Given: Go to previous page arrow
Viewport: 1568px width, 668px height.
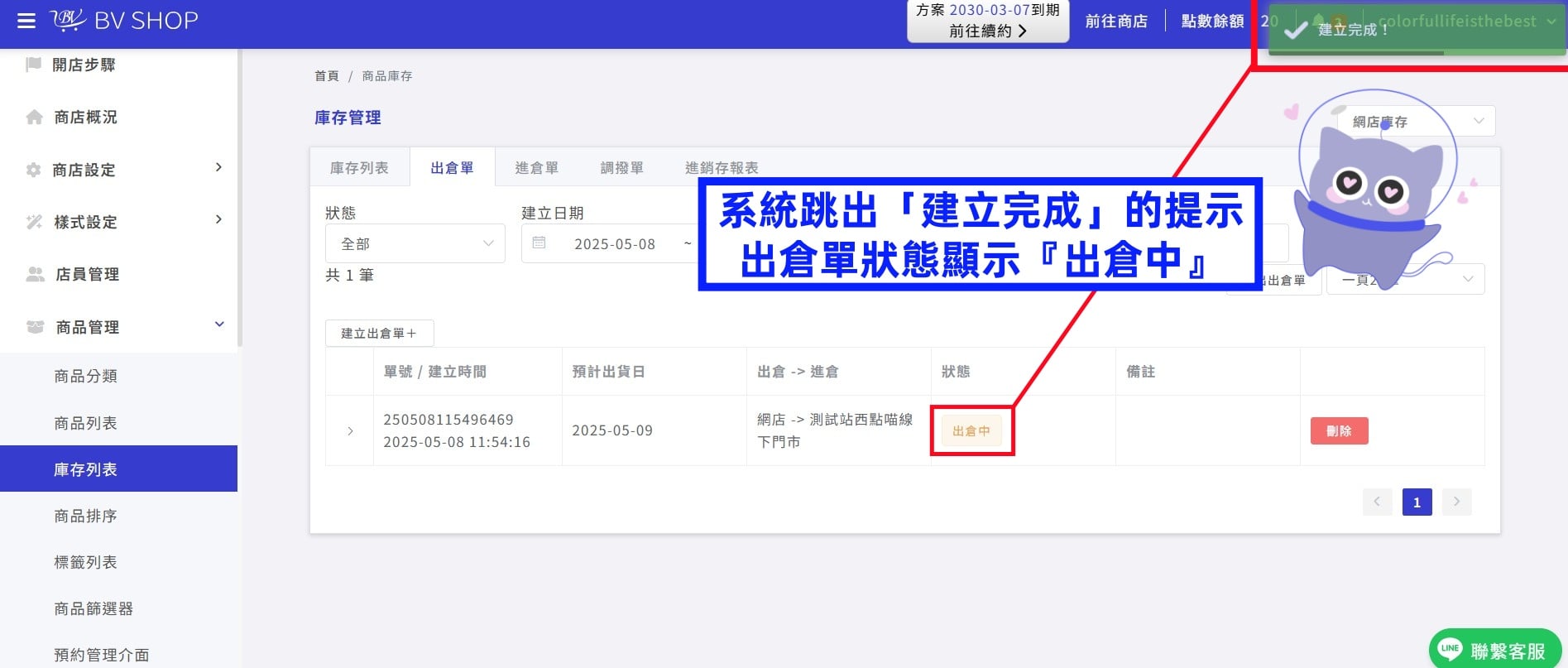Looking at the screenshot, I should pyautogui.click(x=1377, y=502).
